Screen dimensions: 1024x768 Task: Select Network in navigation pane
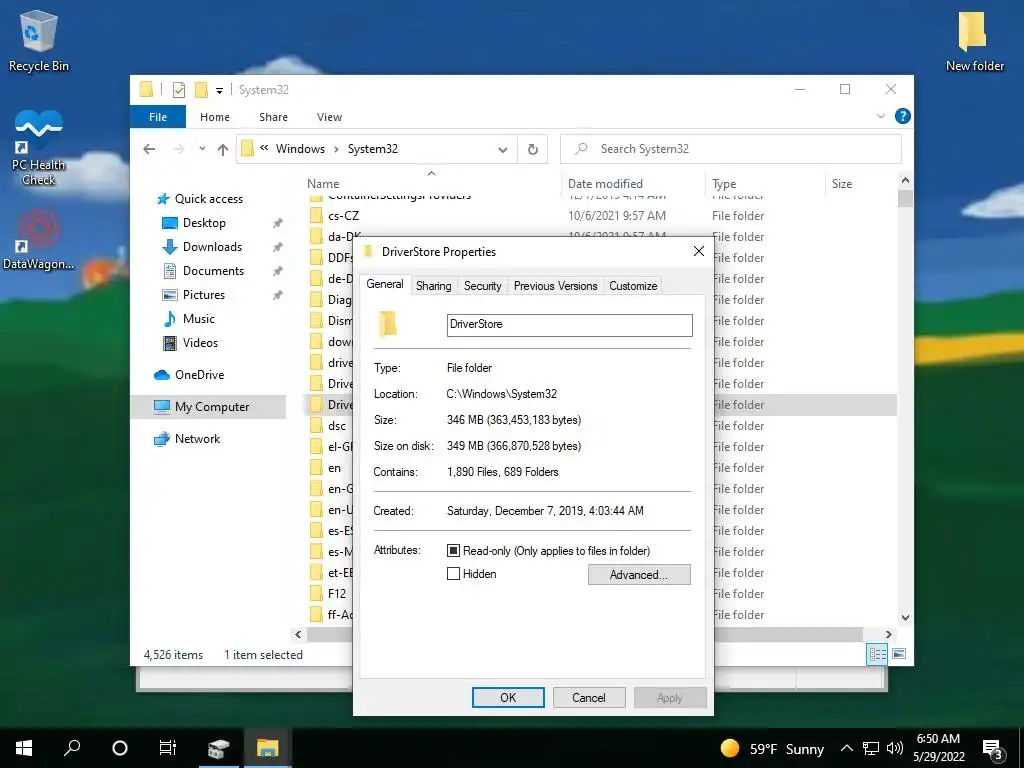[197, 439]
